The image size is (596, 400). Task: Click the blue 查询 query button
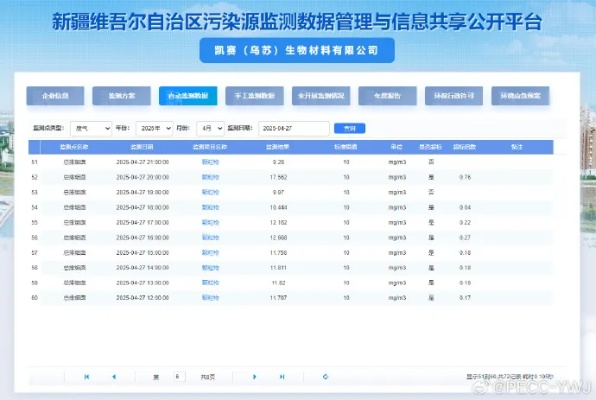350,129
